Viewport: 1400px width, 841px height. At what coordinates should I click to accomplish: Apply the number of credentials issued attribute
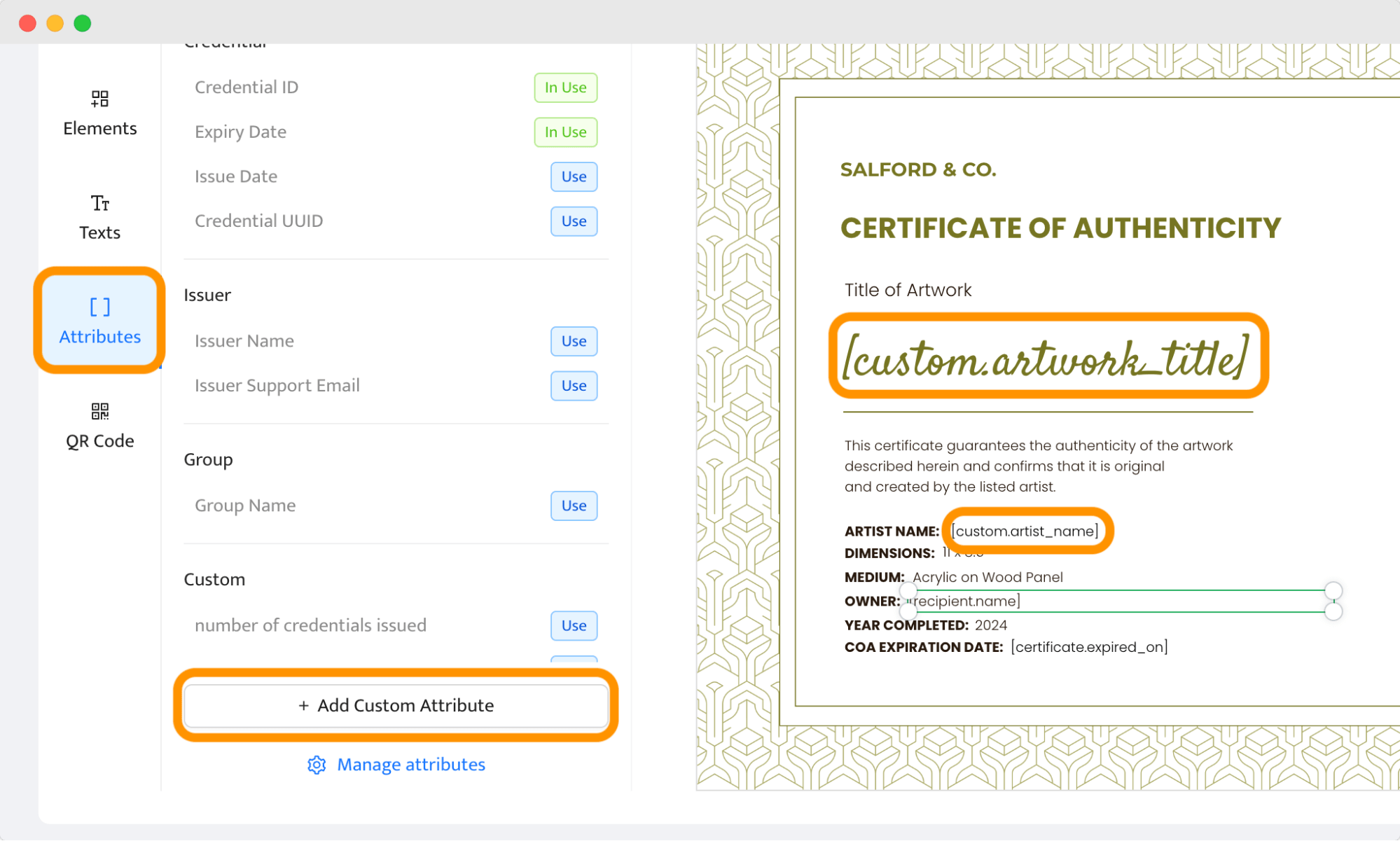coord(573,625)
